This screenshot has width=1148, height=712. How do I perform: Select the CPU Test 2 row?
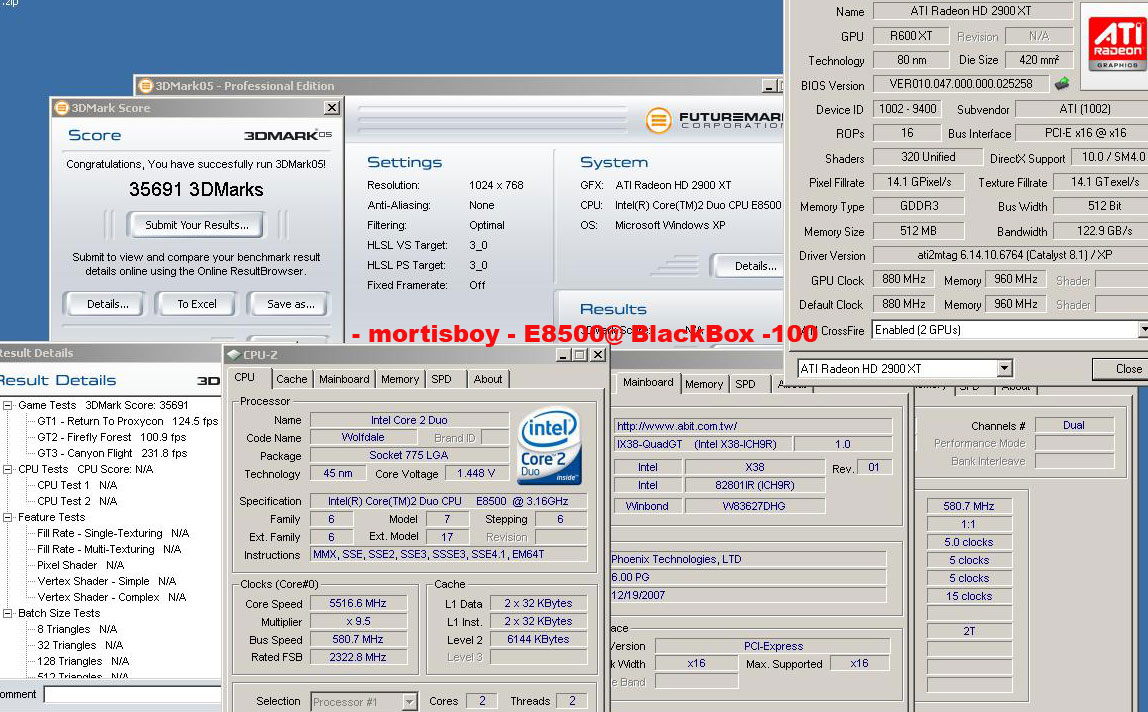77,501
